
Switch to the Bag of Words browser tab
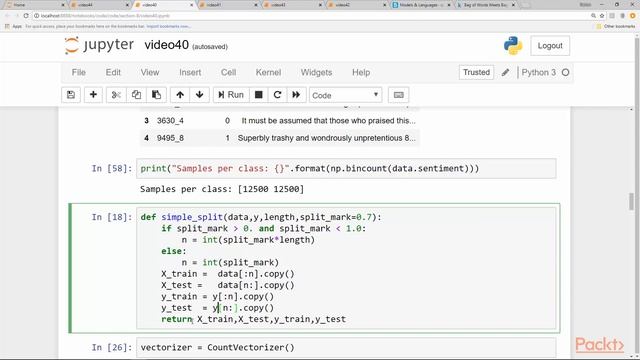[x=485, y=5]
